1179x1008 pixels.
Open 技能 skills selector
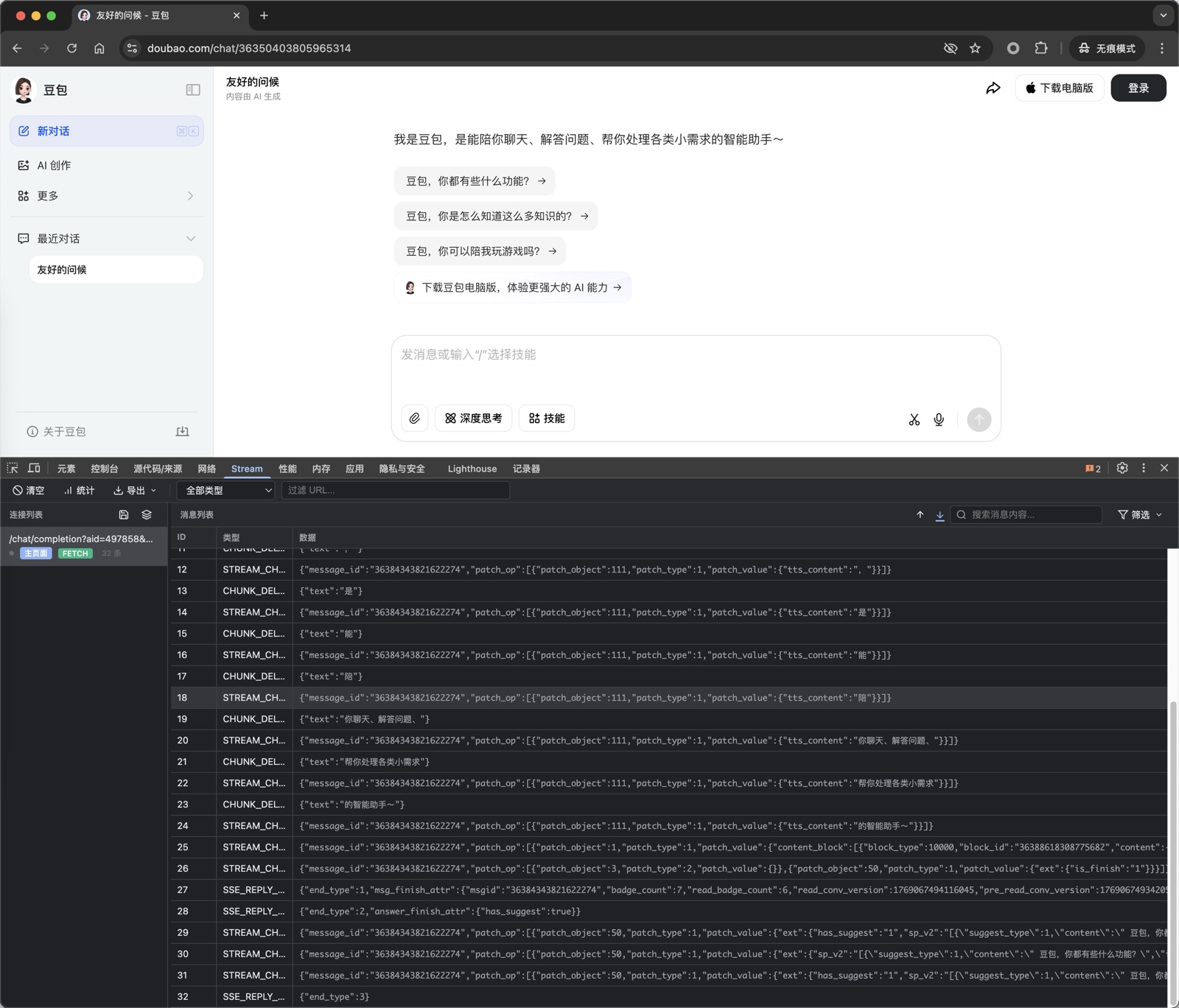tap(547, 419)
